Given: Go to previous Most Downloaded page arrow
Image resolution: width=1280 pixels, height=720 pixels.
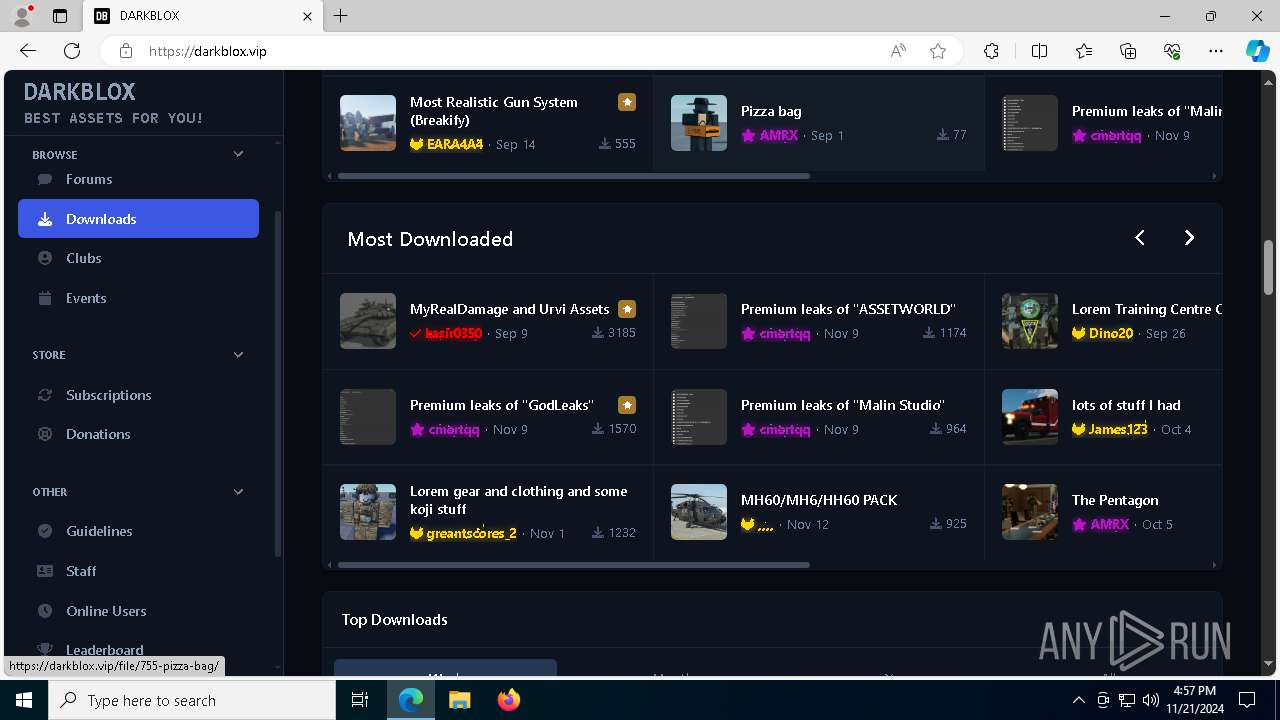Looking at the screenshot, I should pos(1140,238).
